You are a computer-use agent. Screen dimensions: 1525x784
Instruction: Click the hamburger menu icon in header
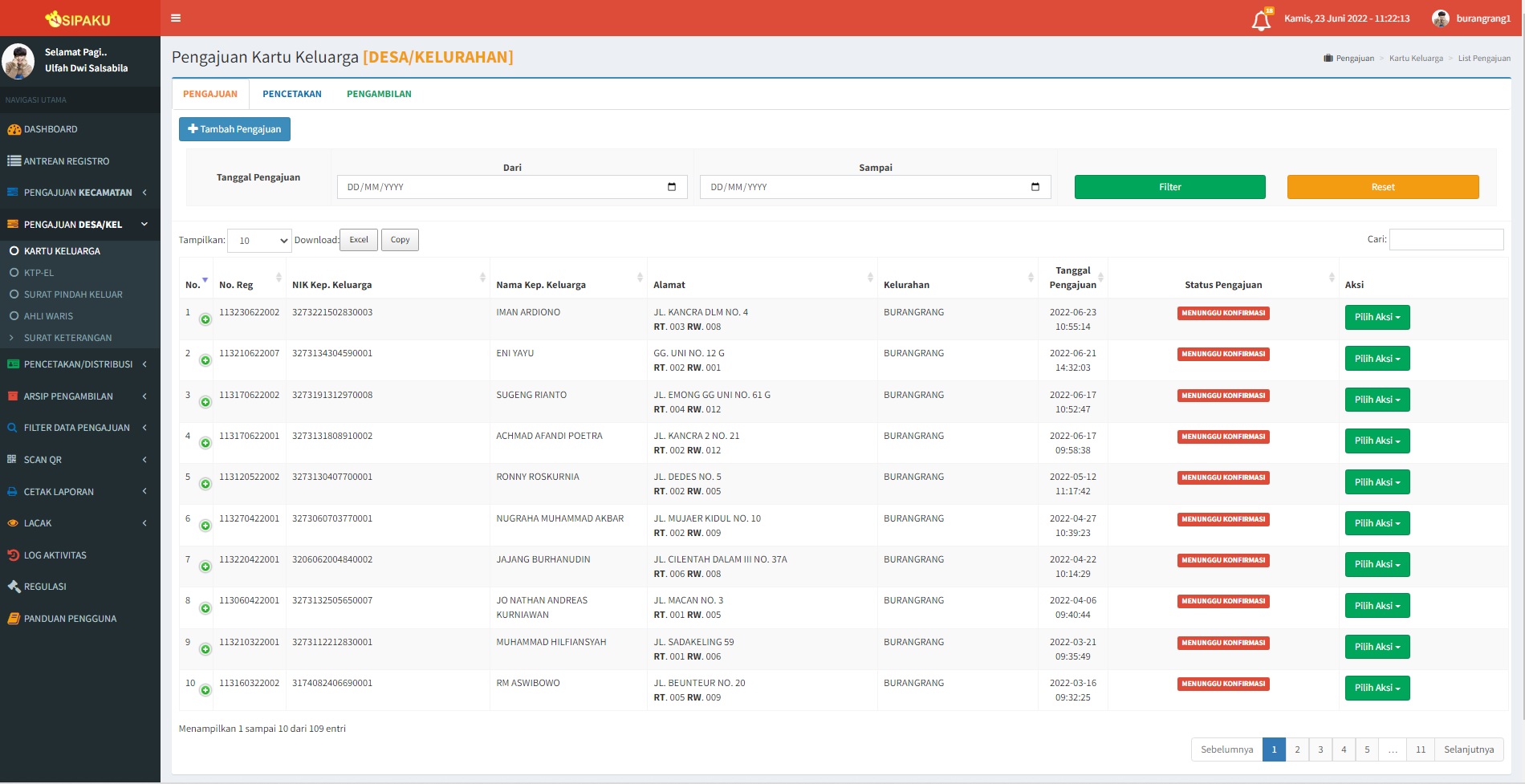click(176, 18)
